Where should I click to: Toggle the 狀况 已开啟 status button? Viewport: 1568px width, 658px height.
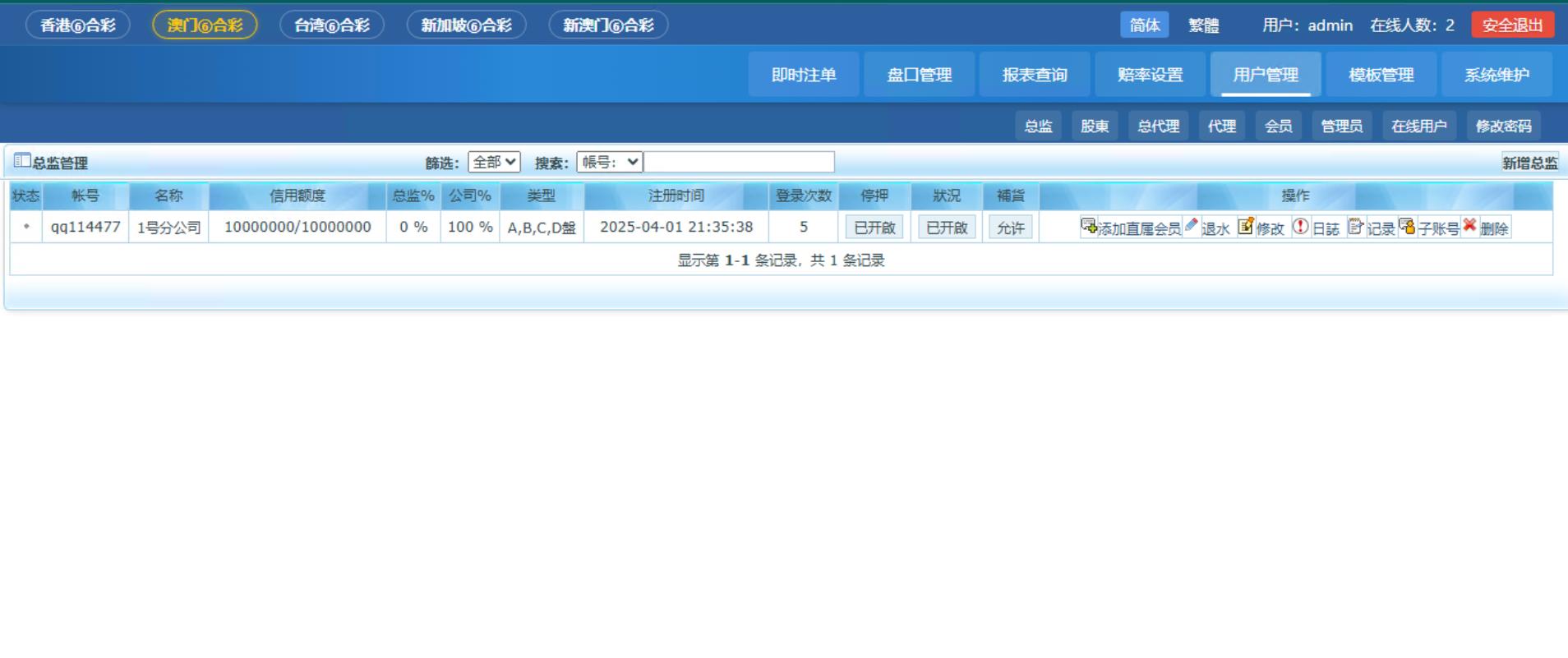click(x=947, y=228)
